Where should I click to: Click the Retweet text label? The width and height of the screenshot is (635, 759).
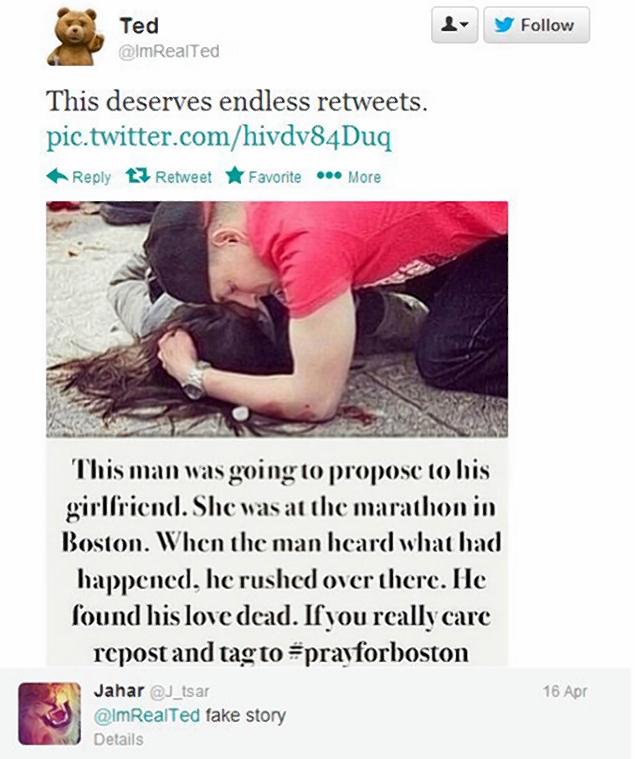pyautogui.click(x=183, y=177)
